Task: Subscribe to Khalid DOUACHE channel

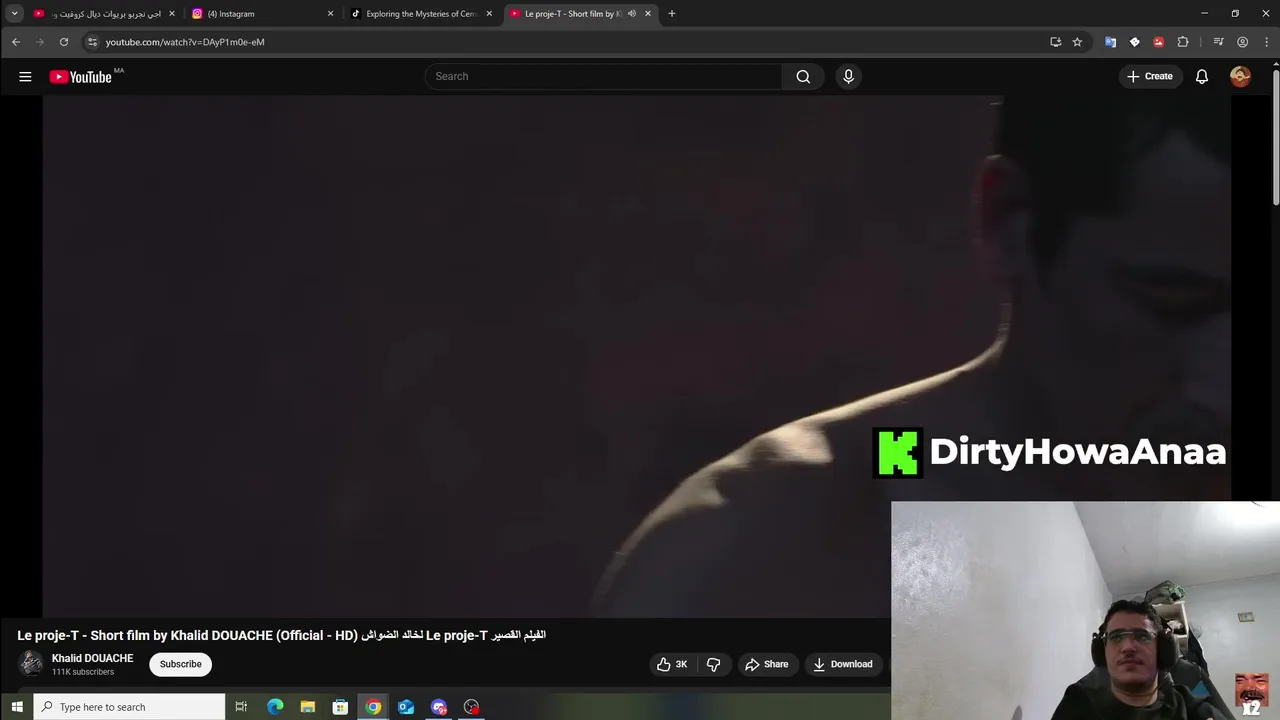Action: pyautogui.click(x=181, y=664)
